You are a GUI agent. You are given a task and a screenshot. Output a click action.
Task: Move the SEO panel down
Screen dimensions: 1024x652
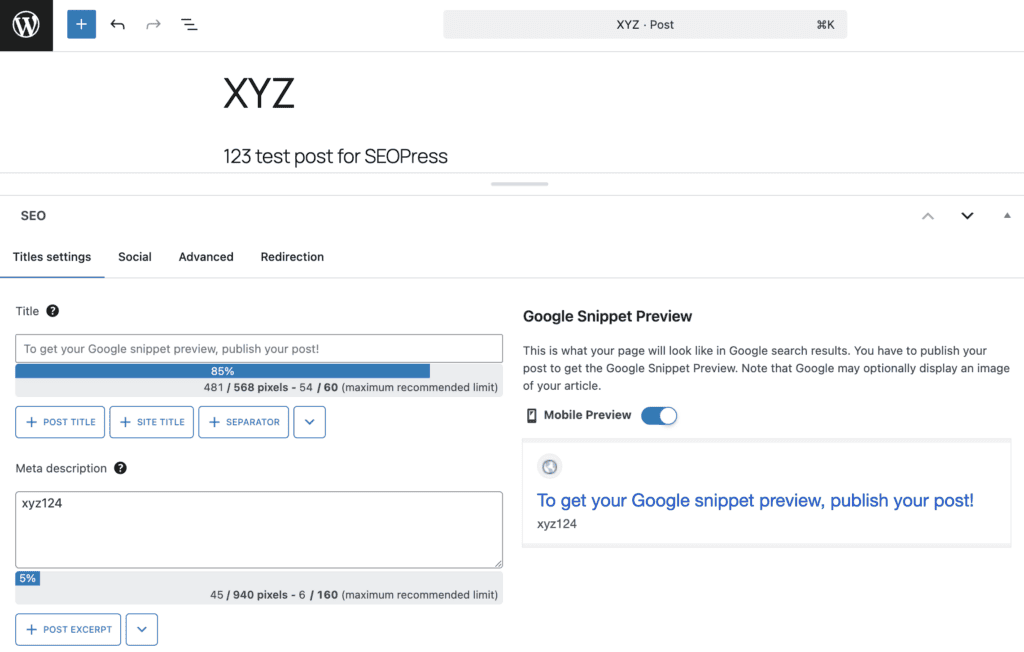pyautogui.click(x=967, y=216)
